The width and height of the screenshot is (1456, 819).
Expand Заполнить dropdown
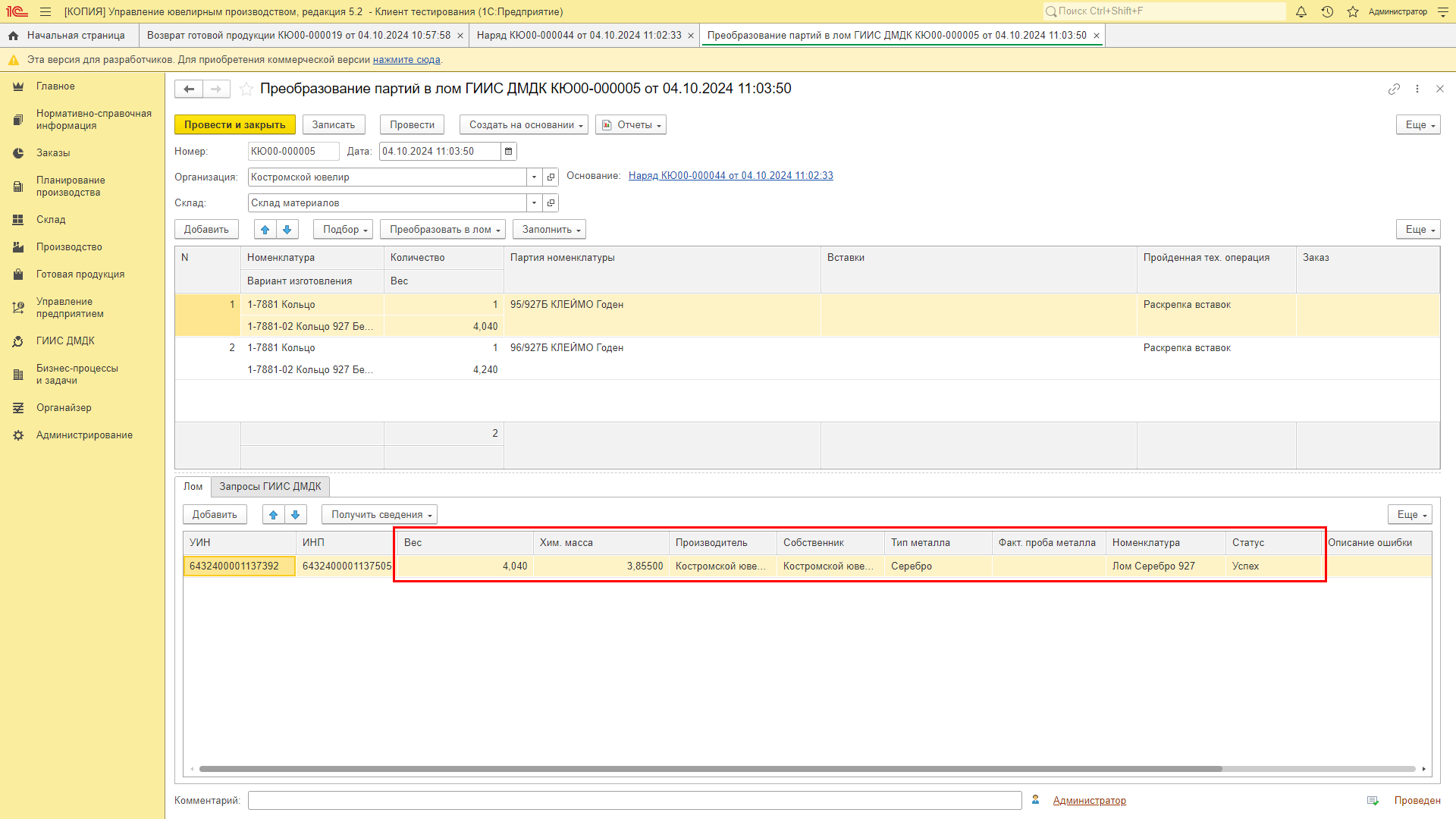point(550,230)
